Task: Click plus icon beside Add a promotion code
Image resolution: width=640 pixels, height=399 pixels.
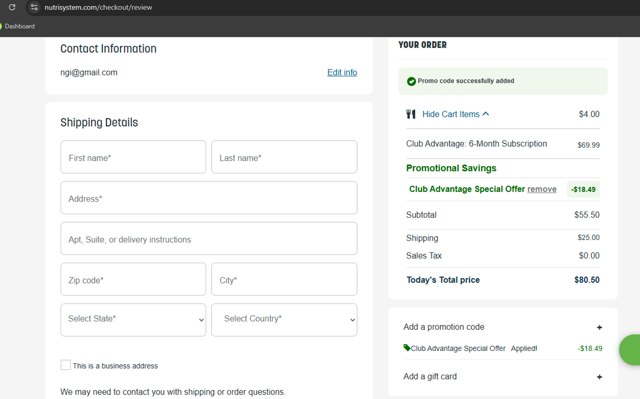Action: (x=599, y=327)
